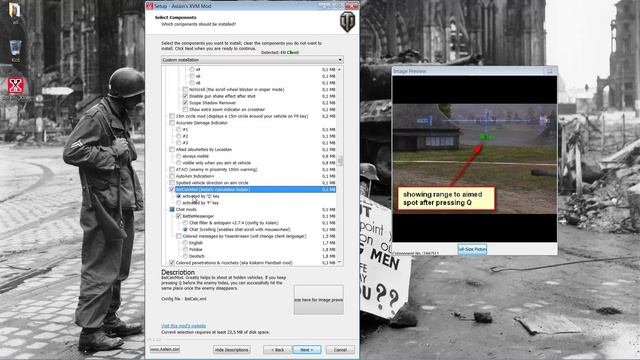Enable Colored messages by Yasenkrasen checkbox

tap(179, 236)
